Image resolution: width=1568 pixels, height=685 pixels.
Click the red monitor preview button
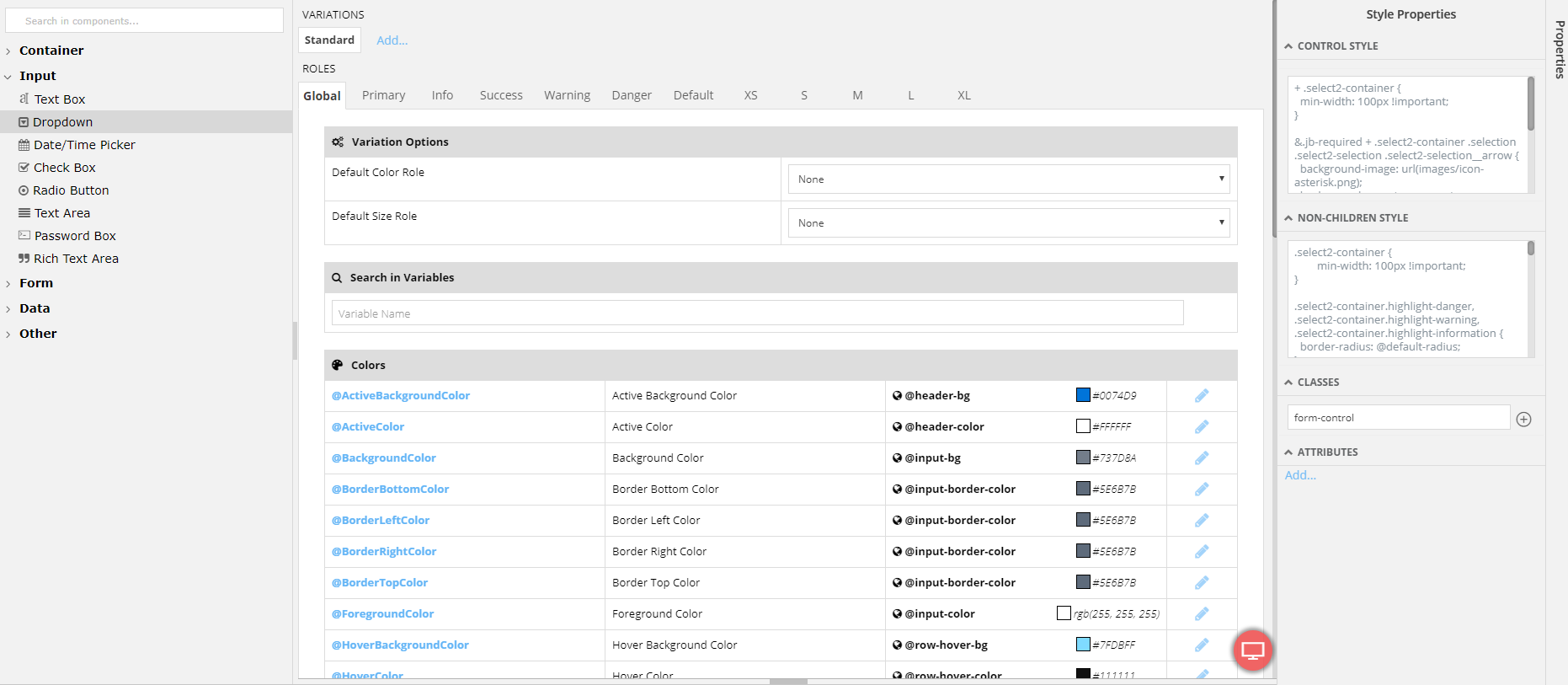pos(1252,650)
